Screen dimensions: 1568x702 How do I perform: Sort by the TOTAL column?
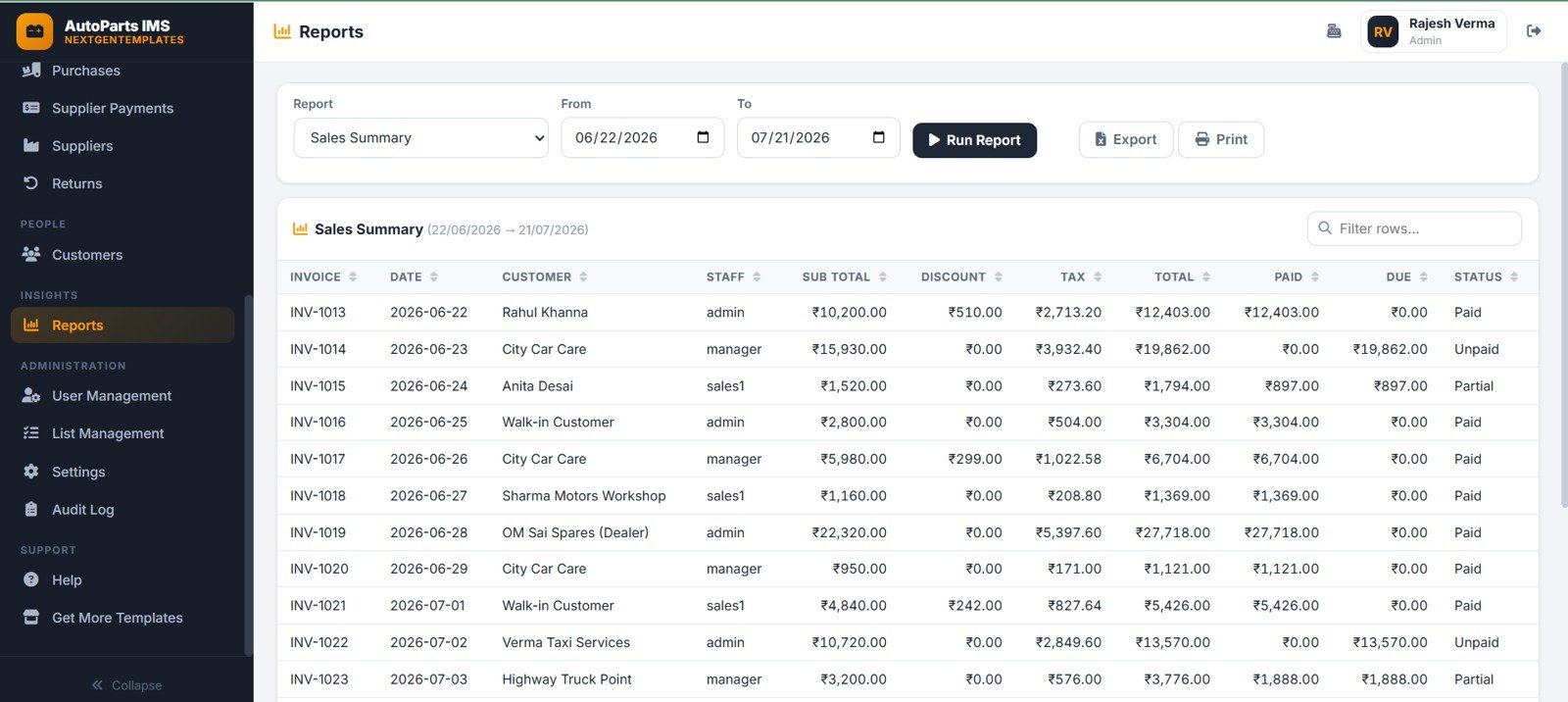pos(1183,277)
